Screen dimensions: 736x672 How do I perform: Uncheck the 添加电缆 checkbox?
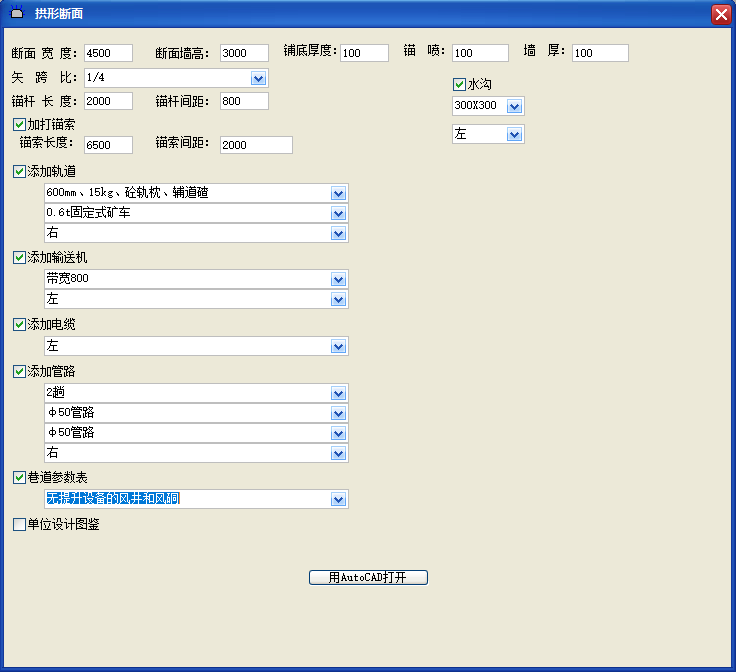pyautogui.click(x=19, y=324)
